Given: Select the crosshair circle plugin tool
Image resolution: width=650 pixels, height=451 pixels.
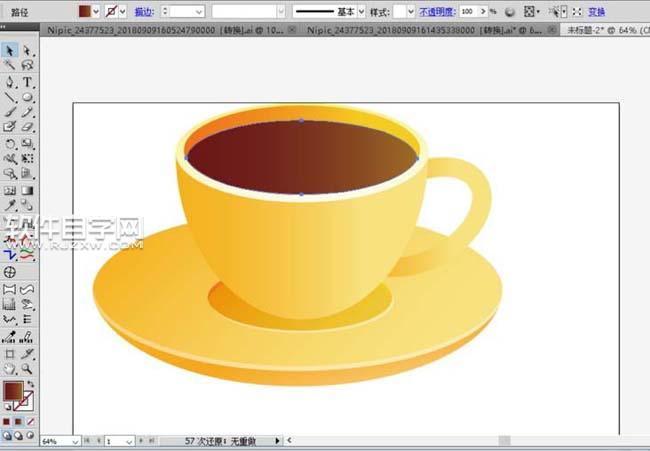Looking at the screenshot, I should [10, 272].
